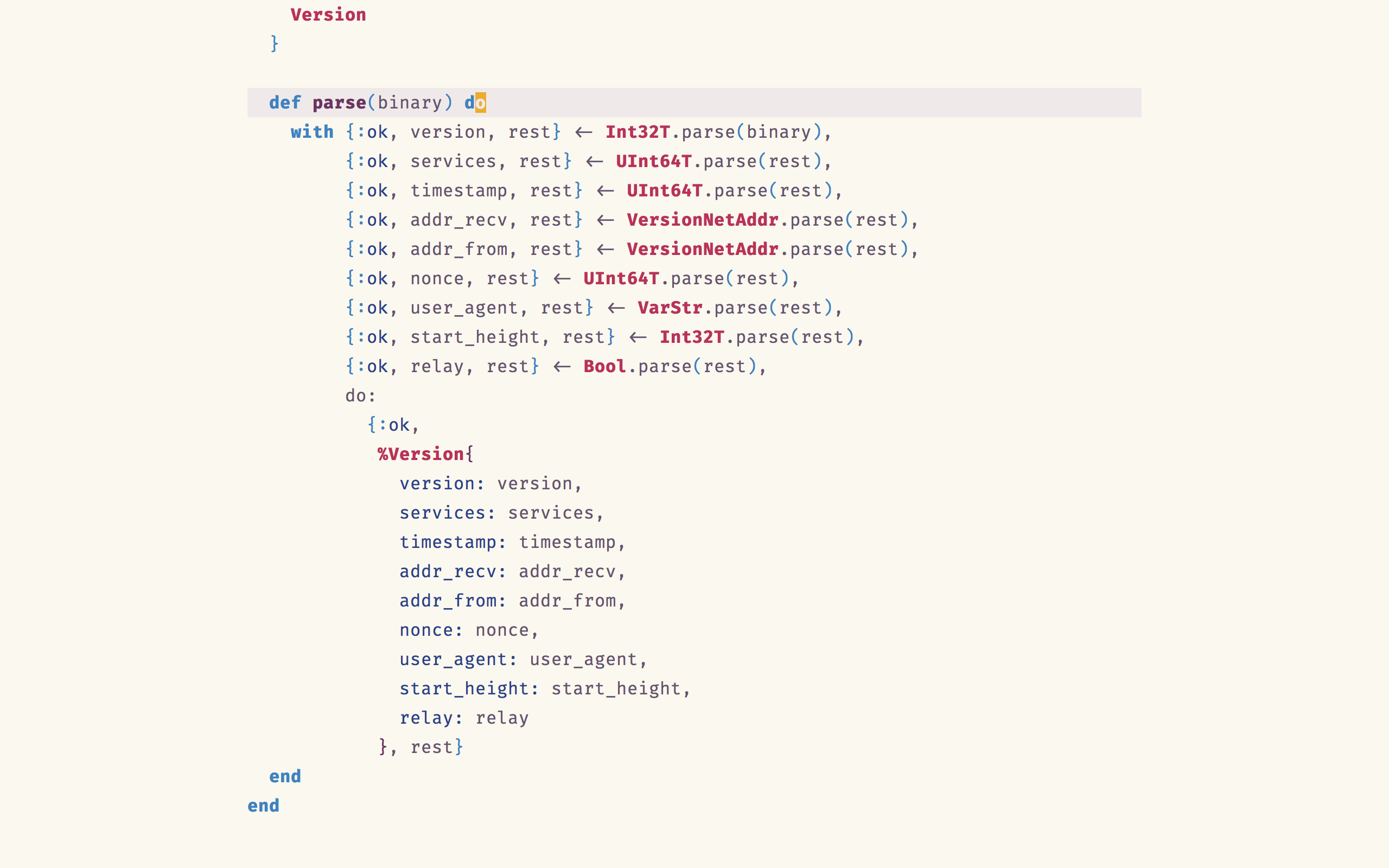Click the 'parse' function name in definition

pyautogui.click(x=339, y=103)
